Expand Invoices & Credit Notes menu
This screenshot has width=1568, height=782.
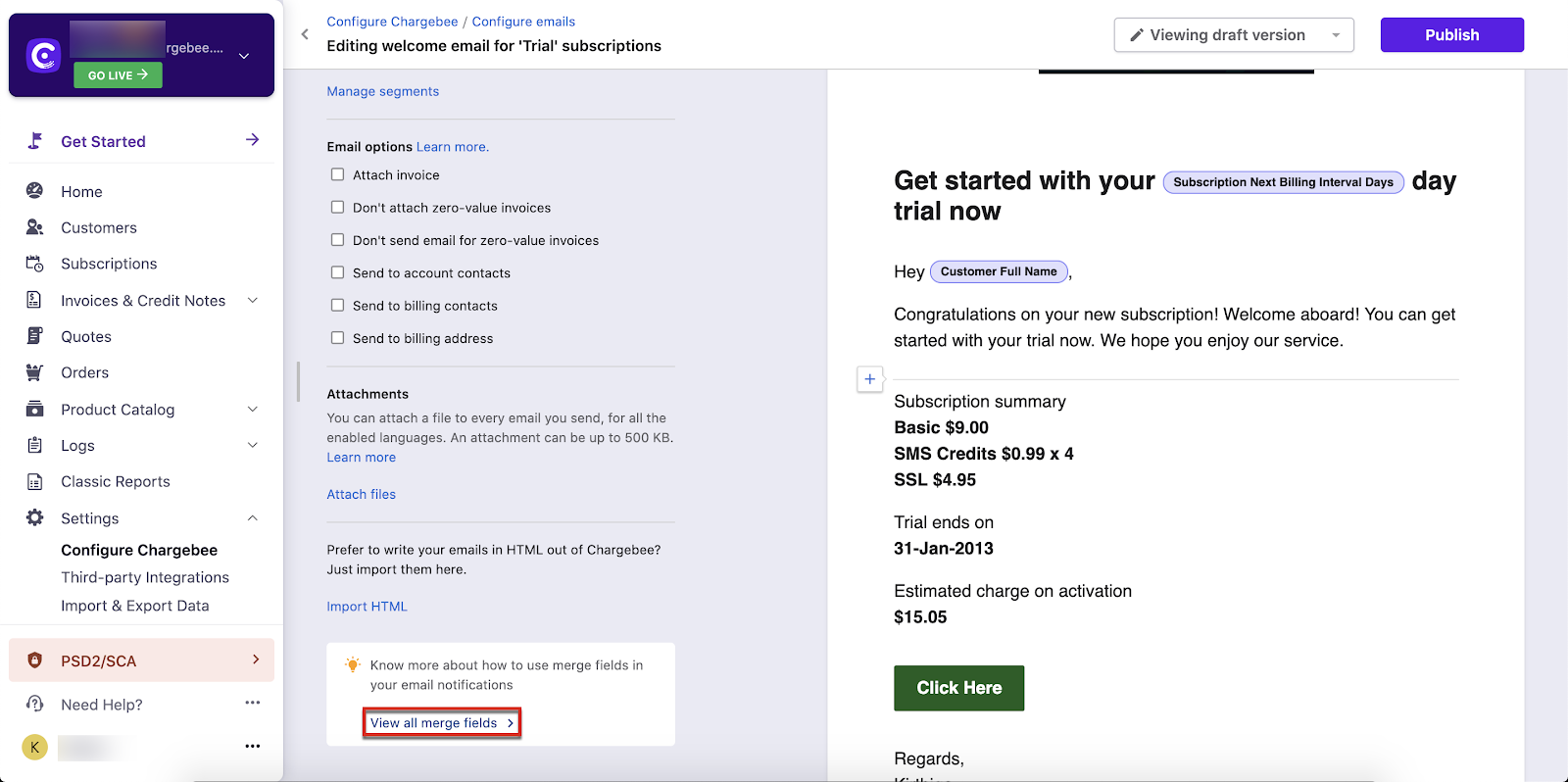coord(252,301)
